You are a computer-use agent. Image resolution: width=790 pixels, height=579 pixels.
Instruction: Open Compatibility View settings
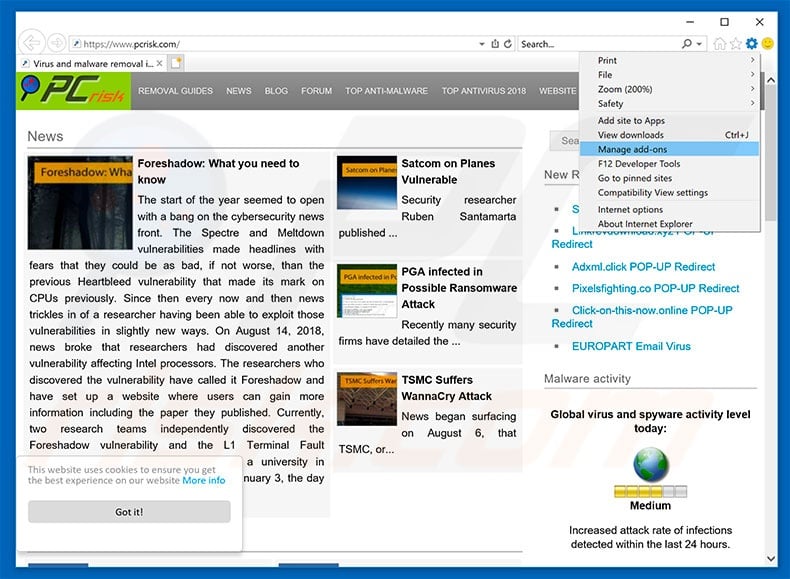tap(670, 192)
